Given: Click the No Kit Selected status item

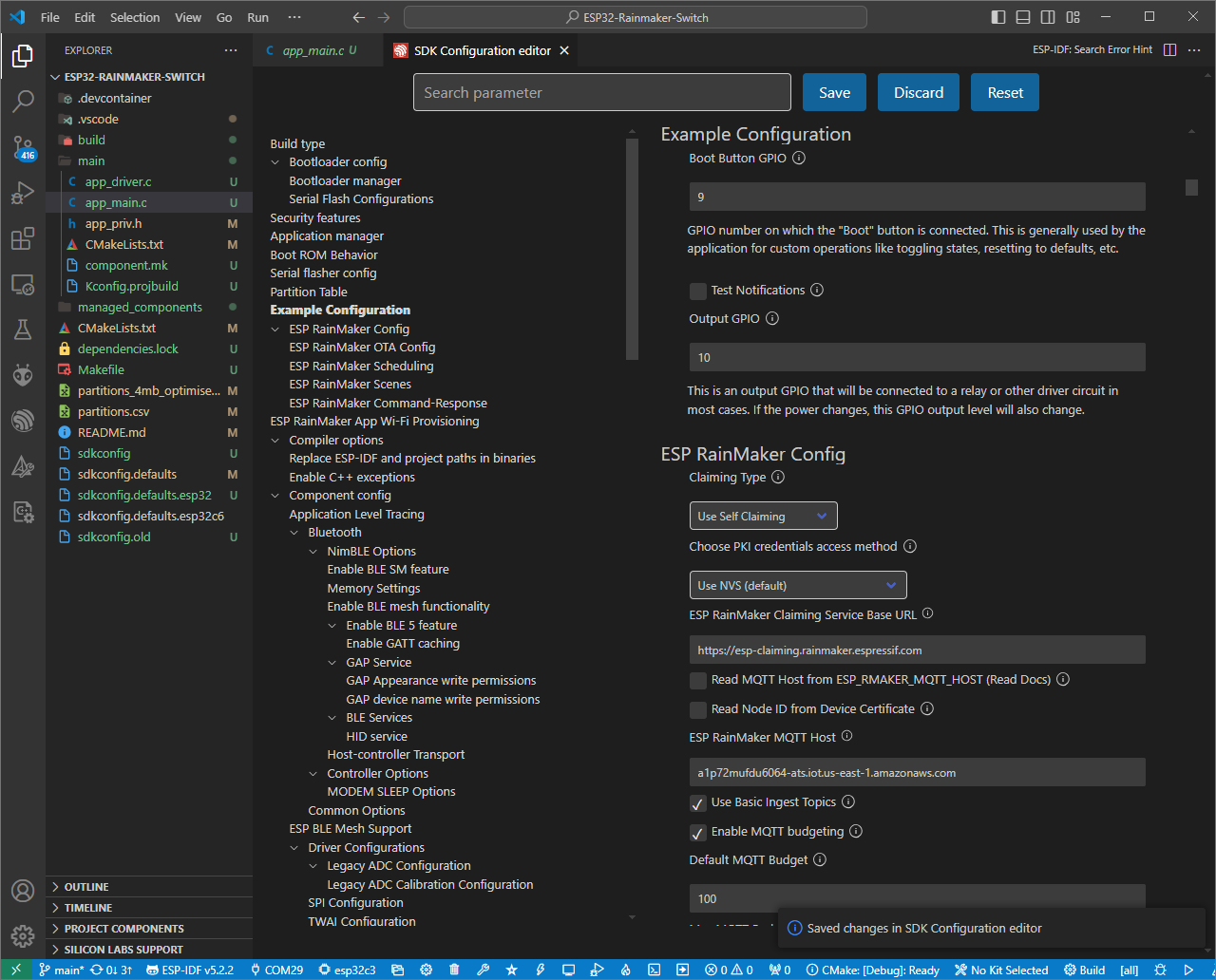Looking at the screenshot, I should pyautogui.click(x=1000, y=970).
